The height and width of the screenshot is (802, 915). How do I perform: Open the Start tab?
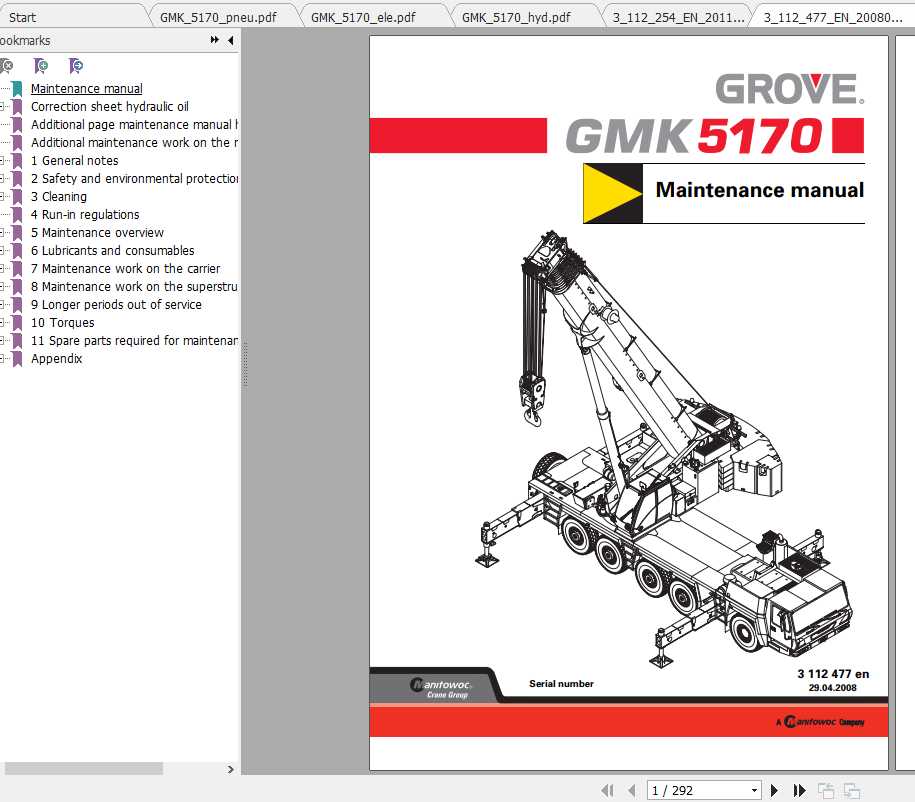(x=23, y=17)
